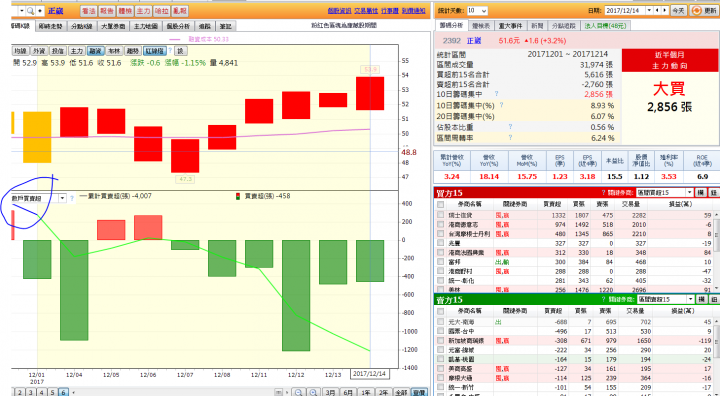
Task: Click the 橫 layout button in 買方15 header
Action: tap(701, 192)
